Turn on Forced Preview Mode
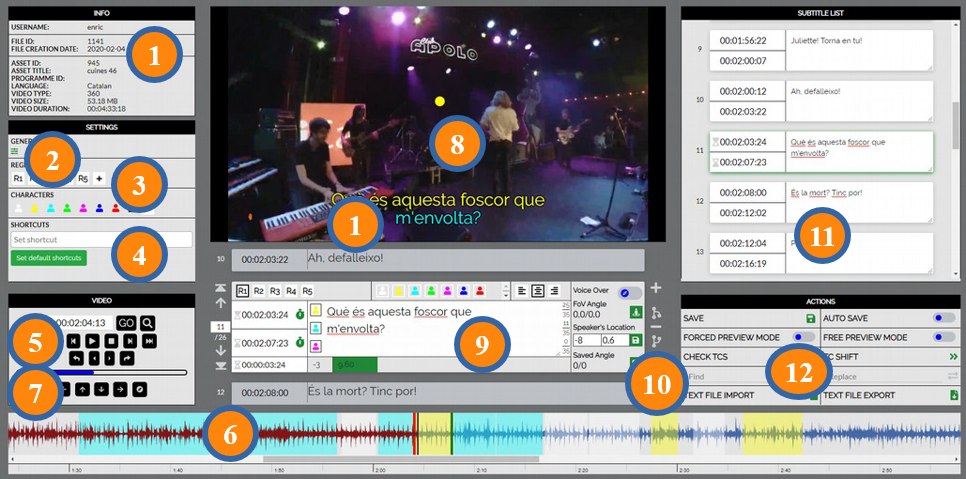This screenshot has width=966, height=479. click(803, 338)
